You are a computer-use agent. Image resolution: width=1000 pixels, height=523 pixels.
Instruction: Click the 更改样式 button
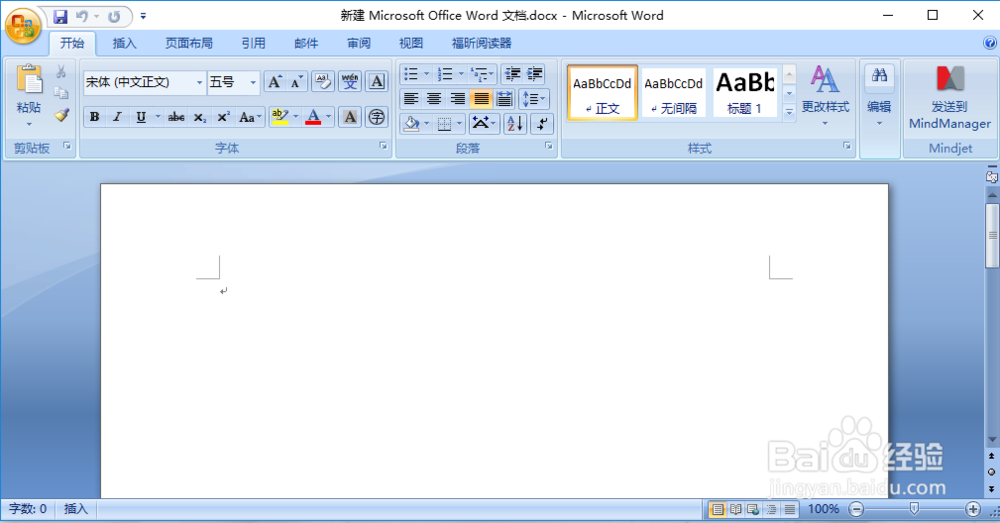tap(825, 96)
